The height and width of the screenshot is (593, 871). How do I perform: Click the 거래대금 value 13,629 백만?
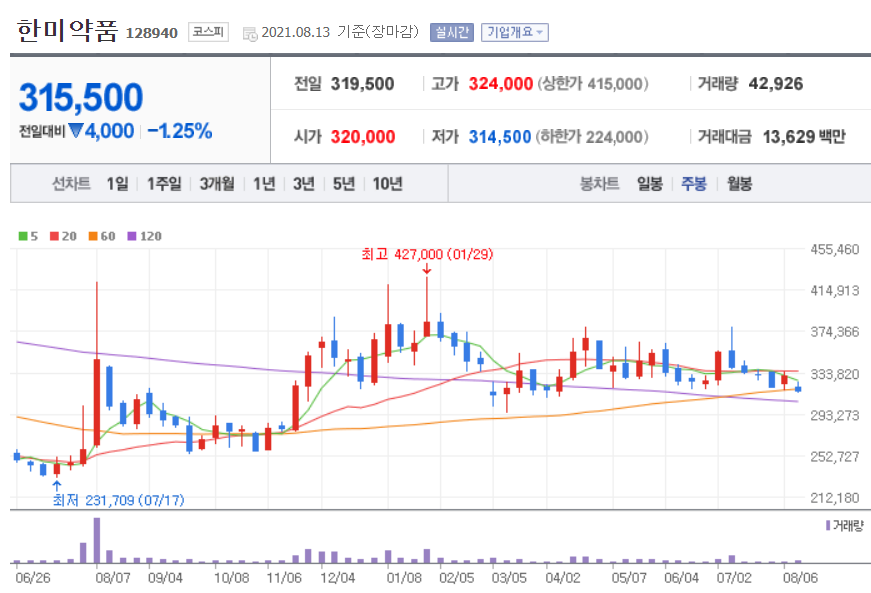804,137
